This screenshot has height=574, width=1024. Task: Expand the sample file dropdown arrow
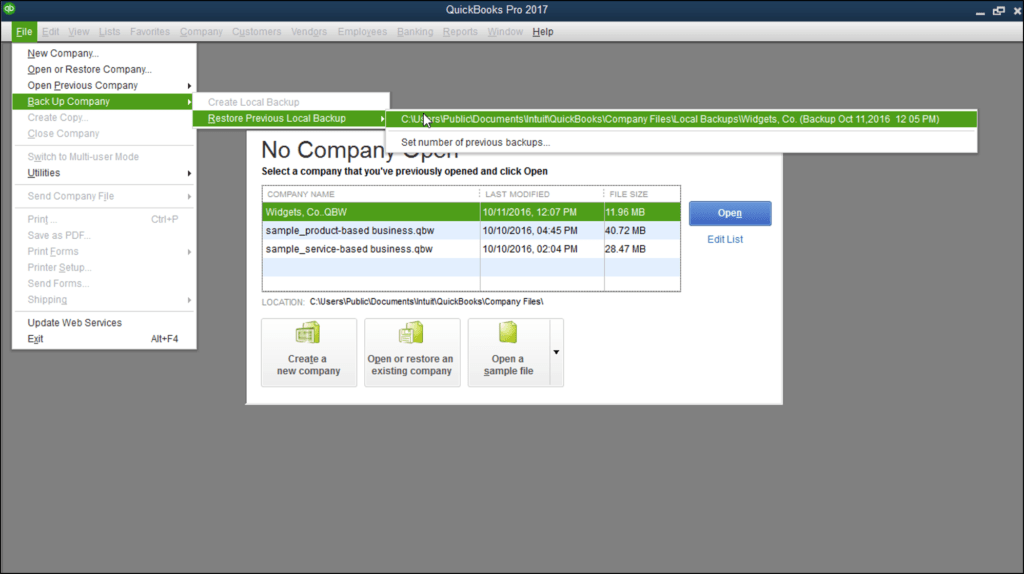tap(556, 352)
